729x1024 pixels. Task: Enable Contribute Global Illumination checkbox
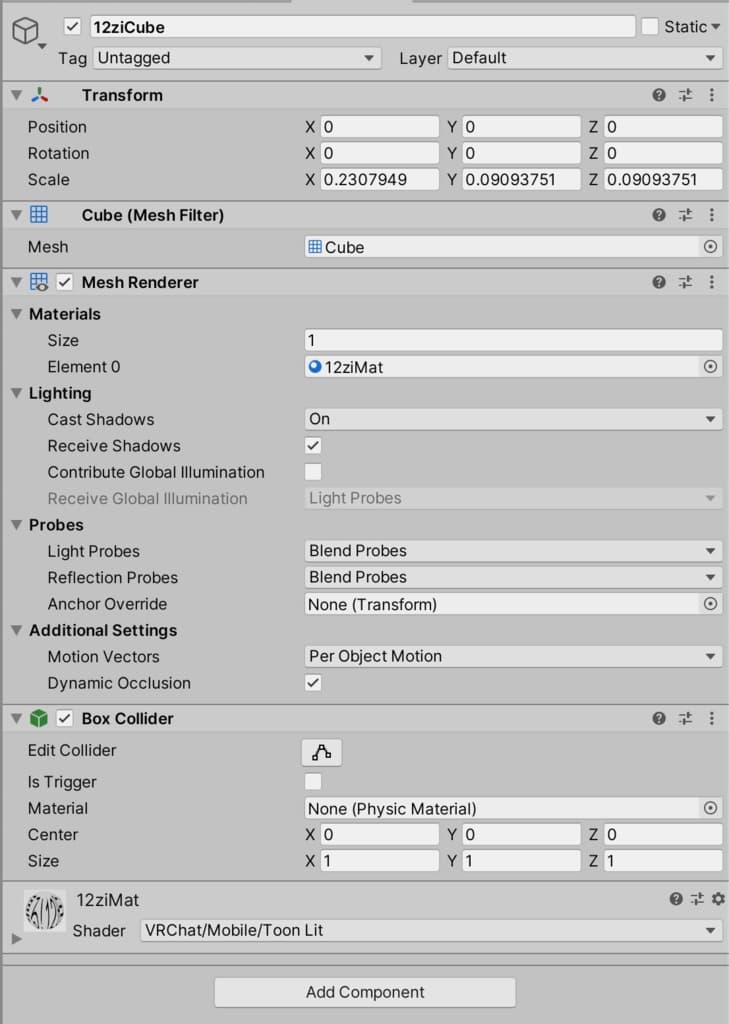[313, 472]
